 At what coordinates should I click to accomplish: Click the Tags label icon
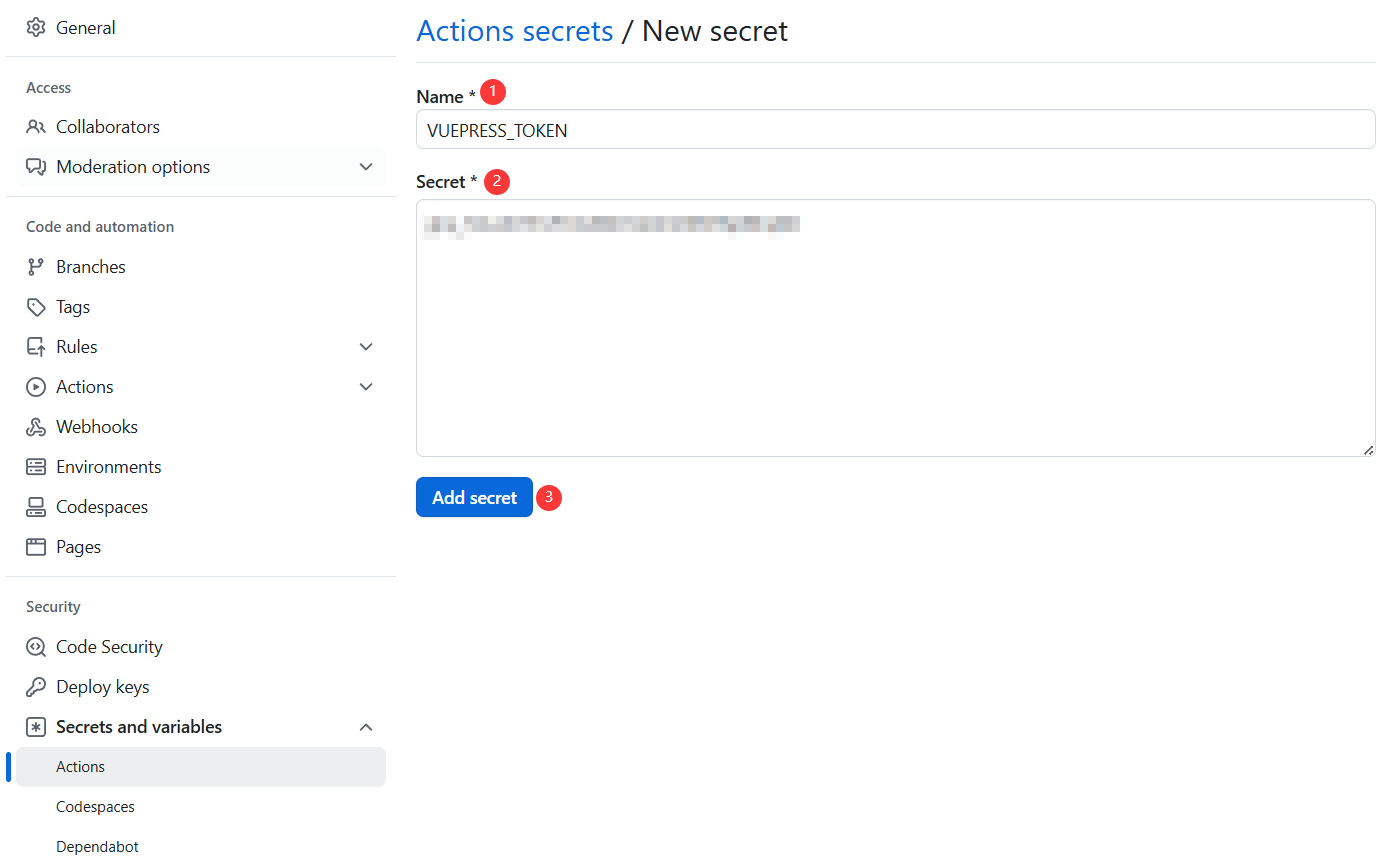coord(36,307)
